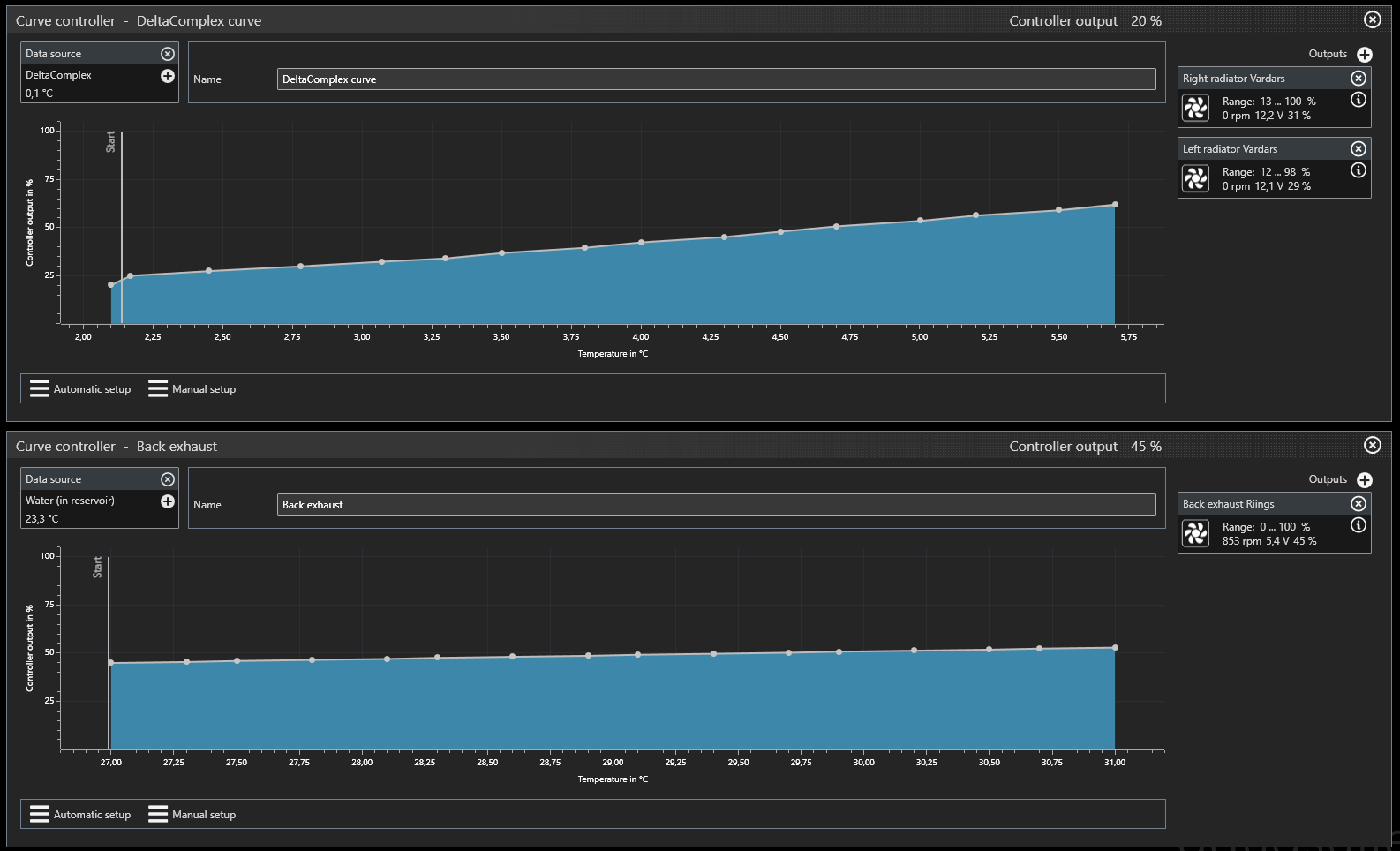
Task: Show info for Back exhaust Riings
Action: (x=1359, y=525)
